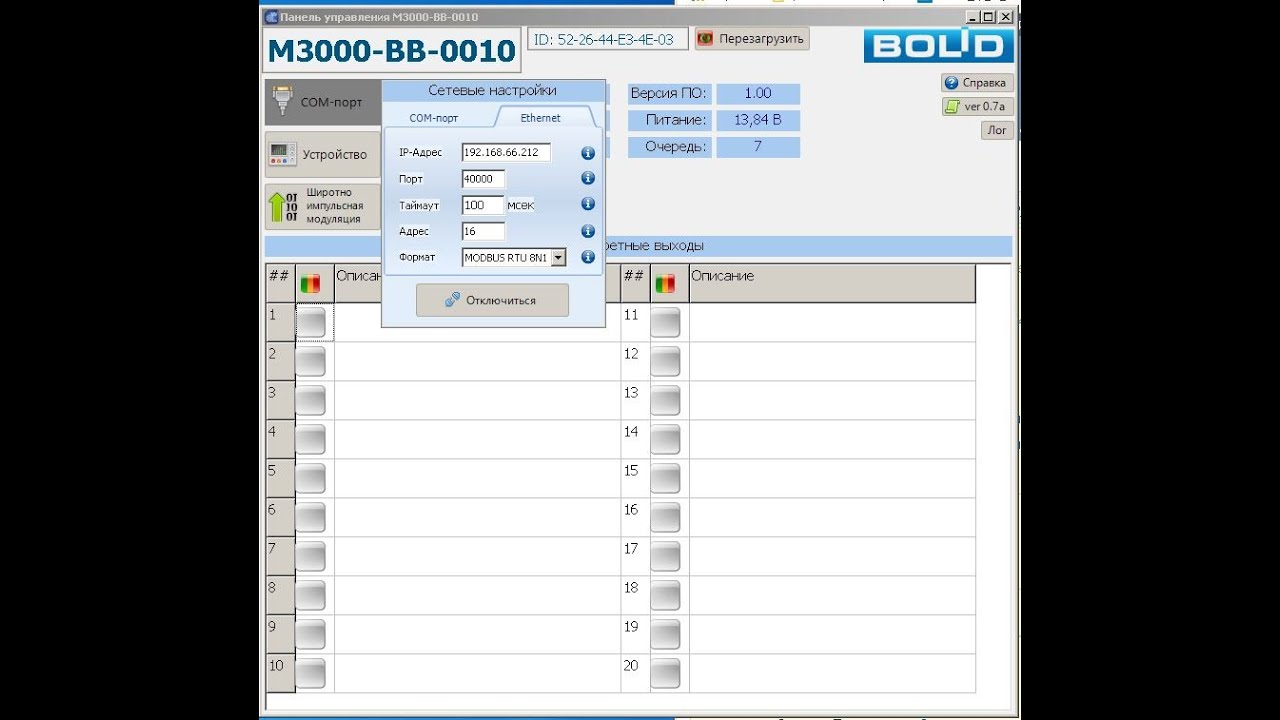
Task: Click the Порт input field
Action: [483, 179]
